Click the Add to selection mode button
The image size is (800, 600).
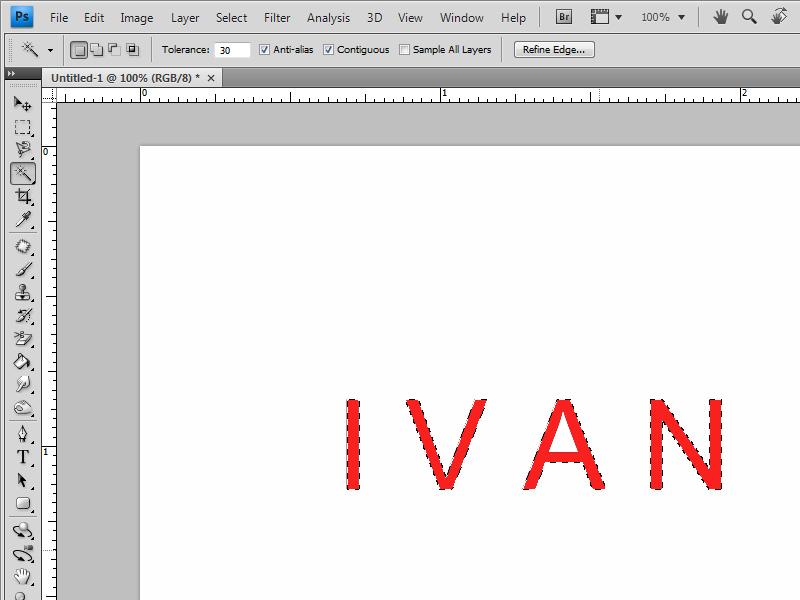pos(97,50)
